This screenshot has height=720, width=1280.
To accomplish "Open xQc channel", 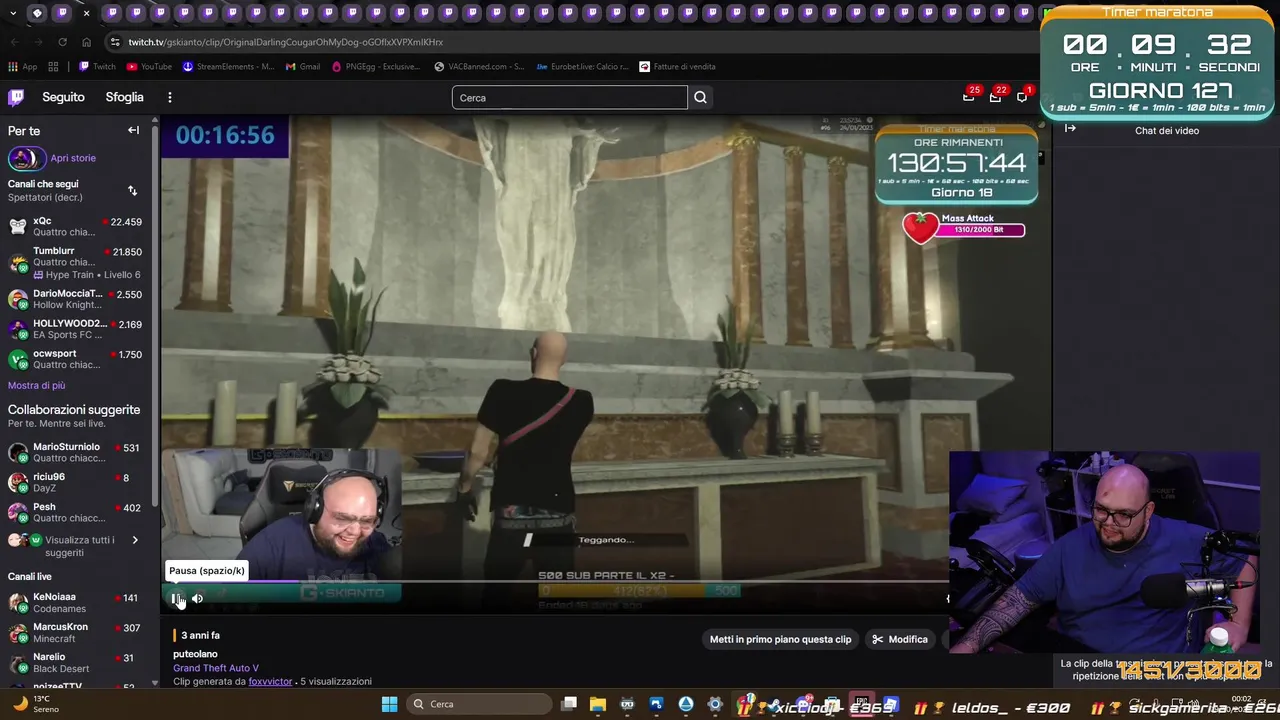I will pyautogui.click(x=76, y=226).
